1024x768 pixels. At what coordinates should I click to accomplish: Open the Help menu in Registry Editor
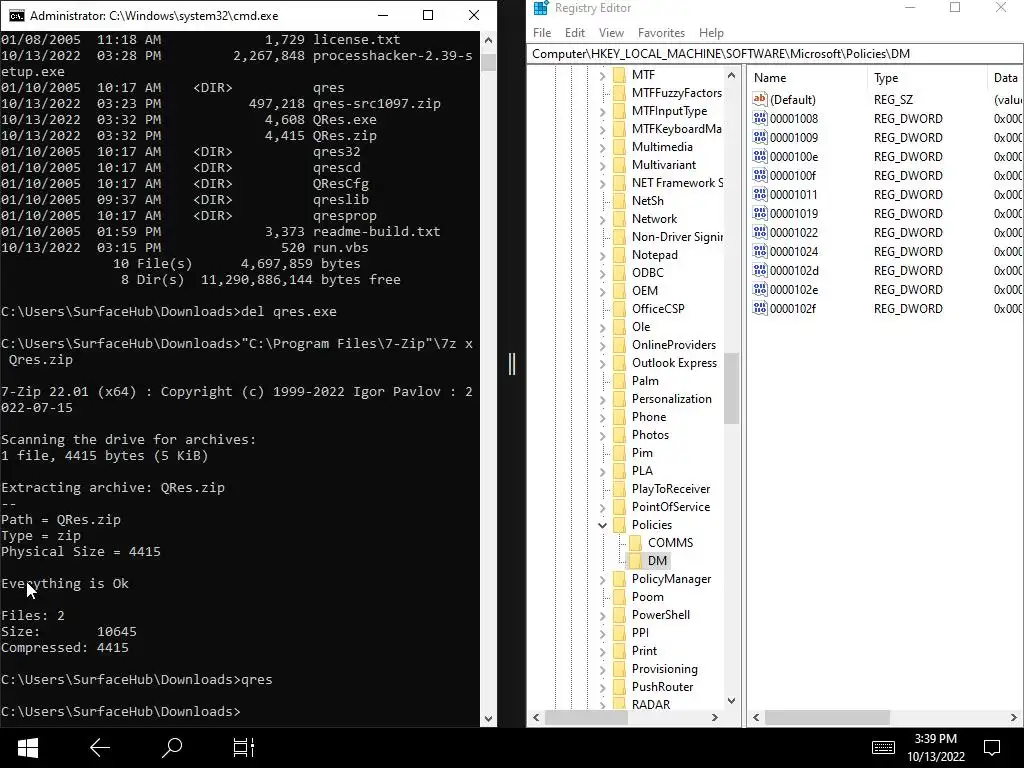pos(711,33)
